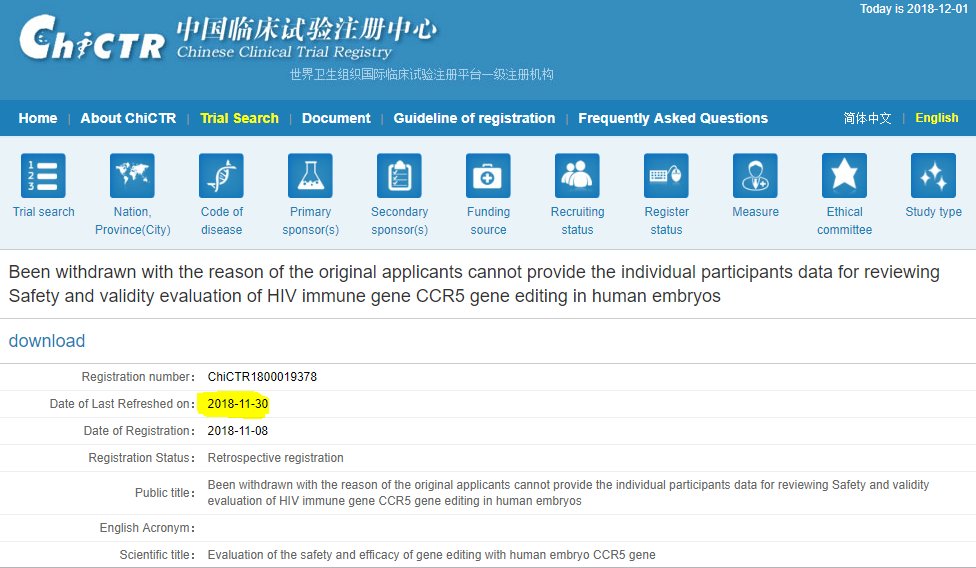The height and width of the screenshot is (568, 976).
Task: Open the Study type sparkle icon
Action: pyautogui.click(x=933, y=175)
